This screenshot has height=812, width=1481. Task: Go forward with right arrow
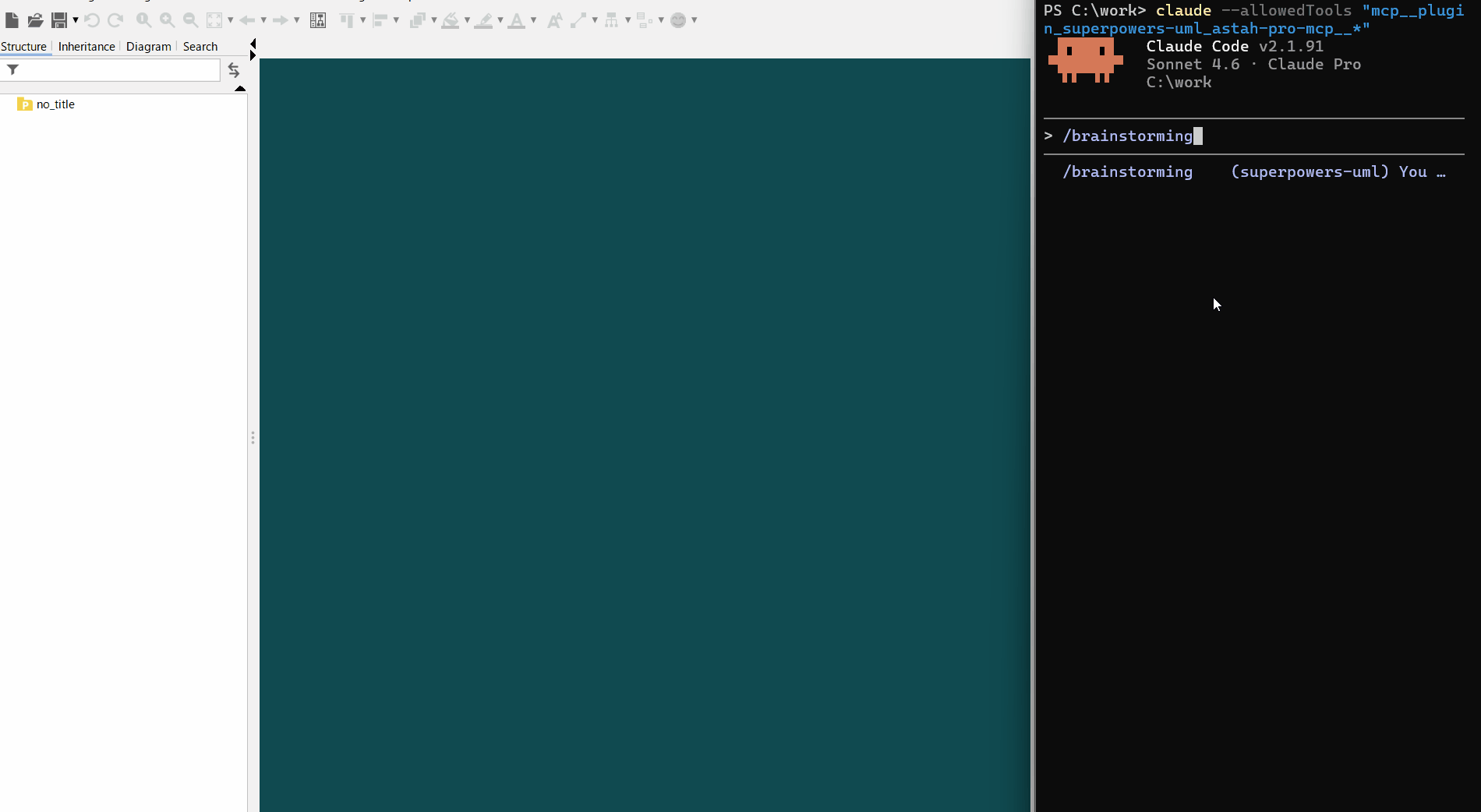coord(281,20)
